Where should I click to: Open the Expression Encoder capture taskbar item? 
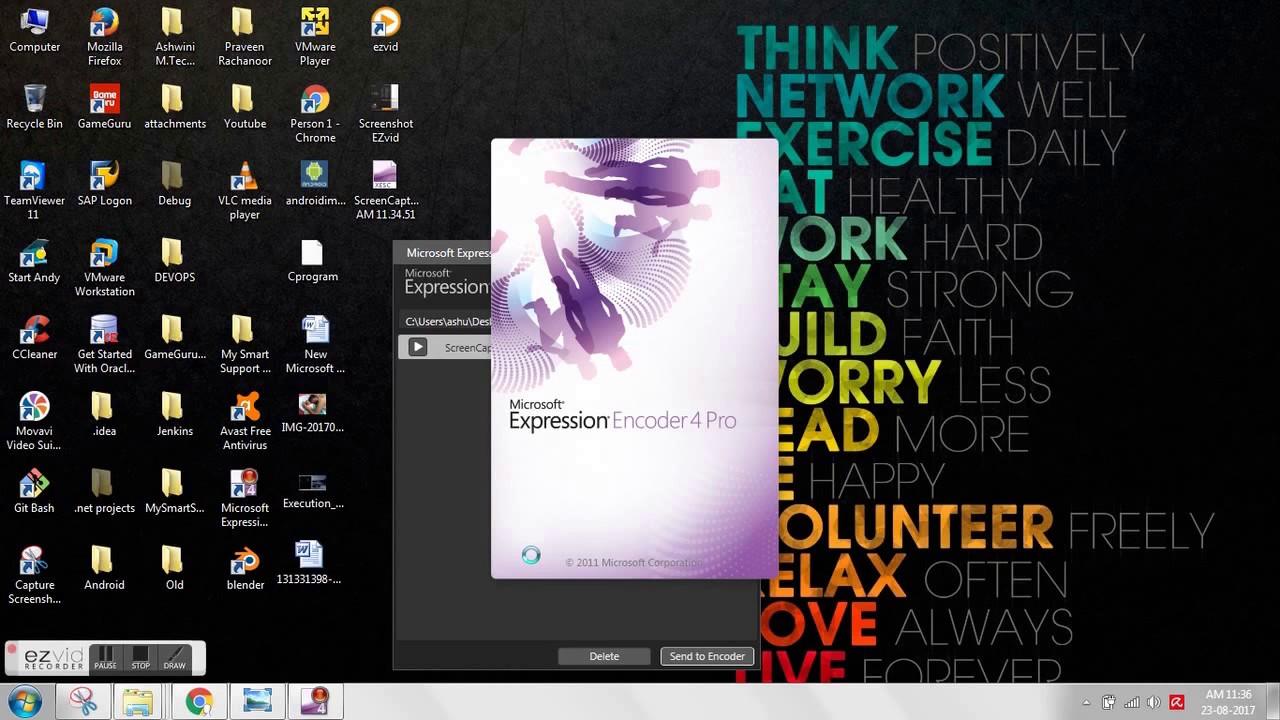(316, 701)
